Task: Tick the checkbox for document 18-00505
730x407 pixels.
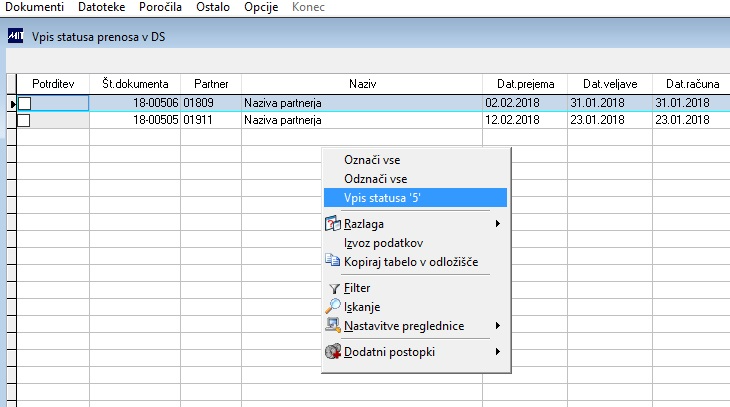Action: (24, 120)
